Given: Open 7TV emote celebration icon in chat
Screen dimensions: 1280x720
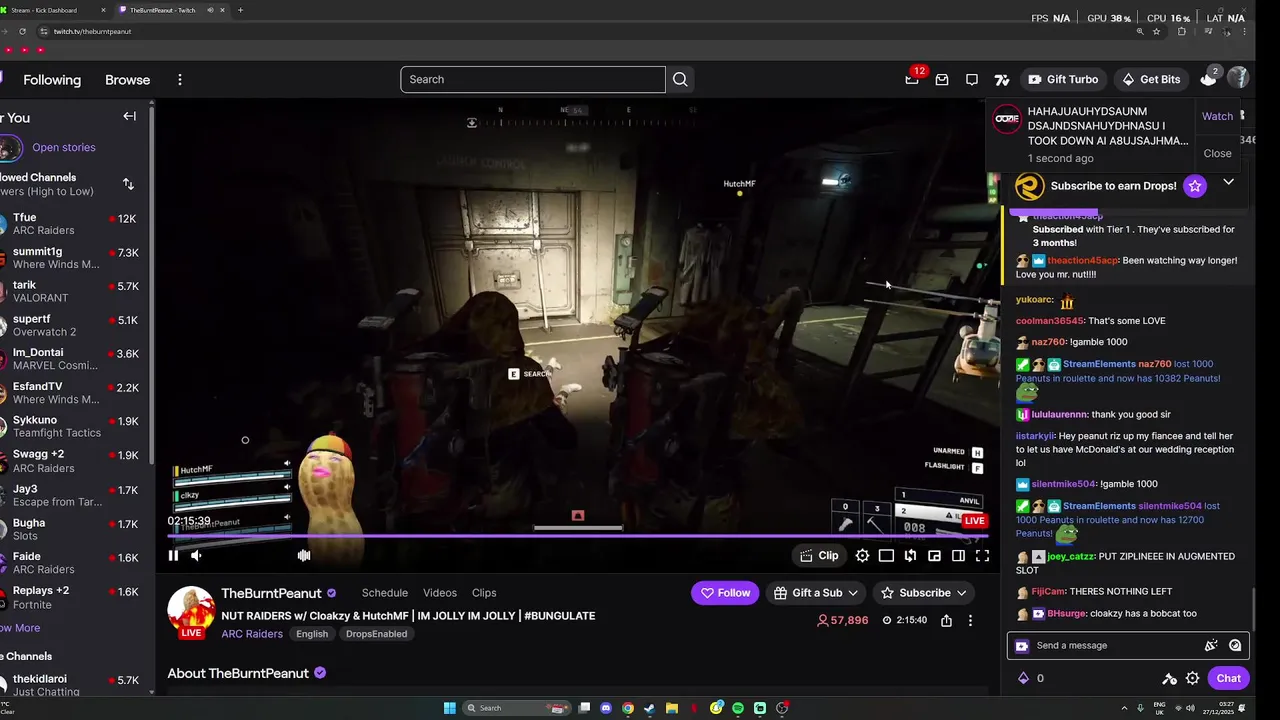Looking at the screenshot, I should point(1211,645).
